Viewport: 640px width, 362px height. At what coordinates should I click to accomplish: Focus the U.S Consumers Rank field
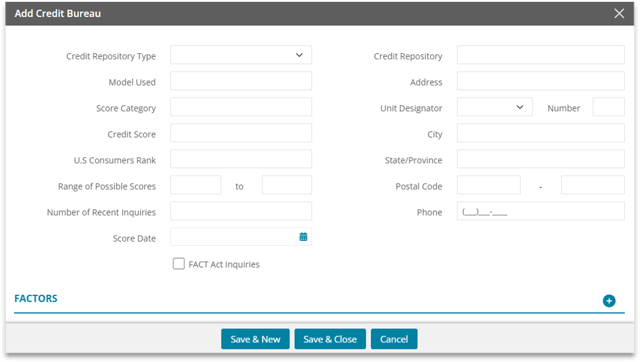pyautogui.click(x=241, y=159)
